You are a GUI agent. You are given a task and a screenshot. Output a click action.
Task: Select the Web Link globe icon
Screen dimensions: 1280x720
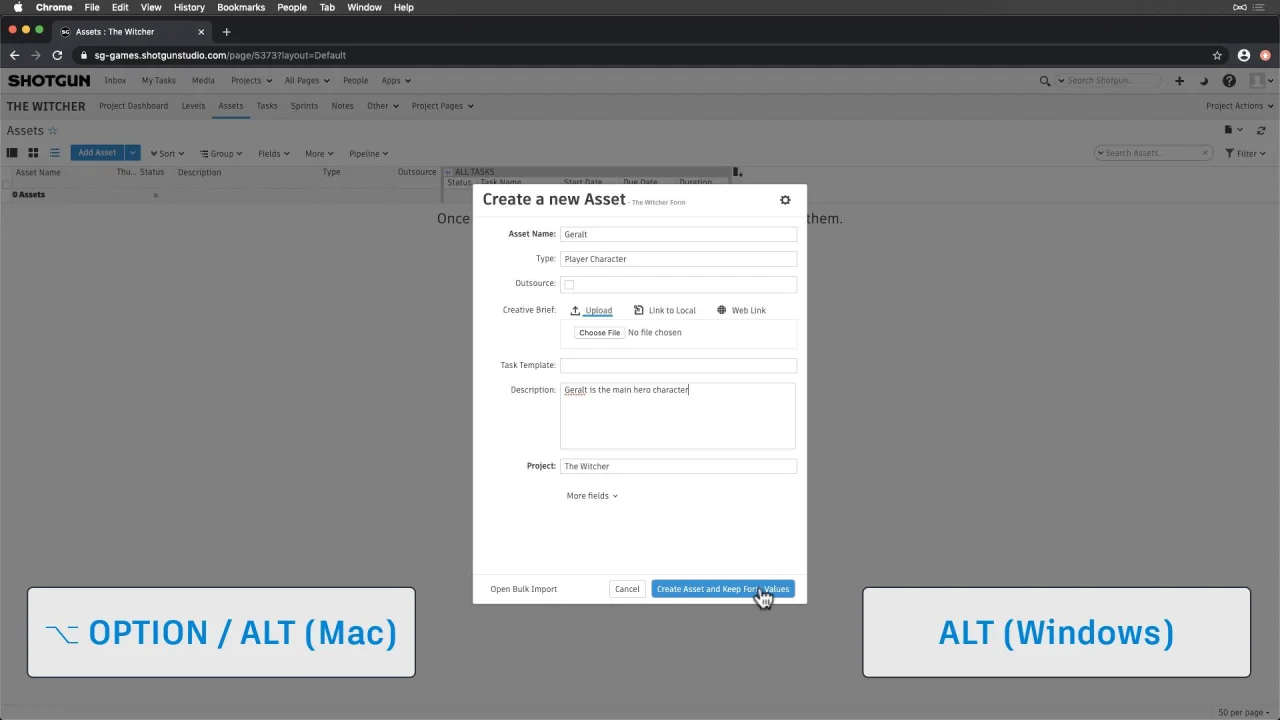coord(722,310)
